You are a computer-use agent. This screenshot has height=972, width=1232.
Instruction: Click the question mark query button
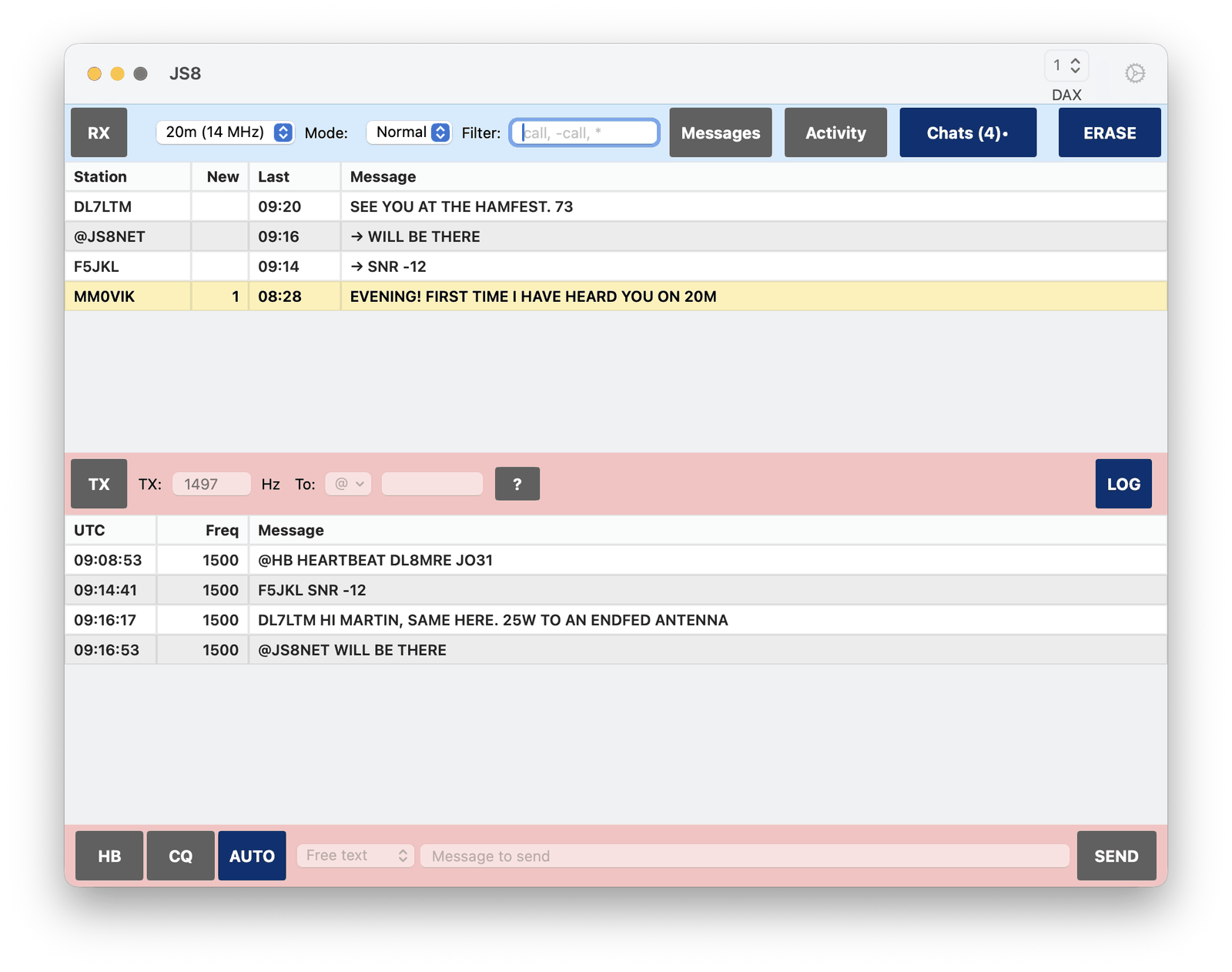tap(517, 484)
